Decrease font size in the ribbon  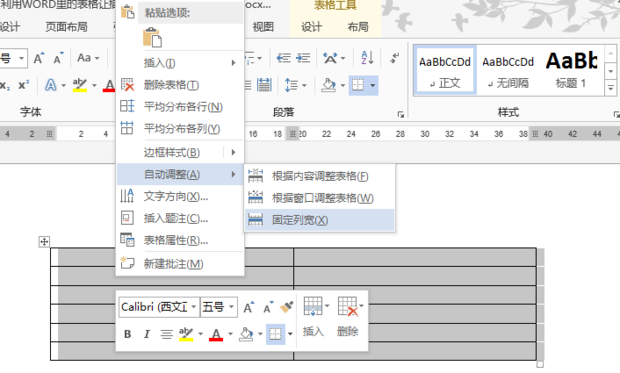click(59, 59)
